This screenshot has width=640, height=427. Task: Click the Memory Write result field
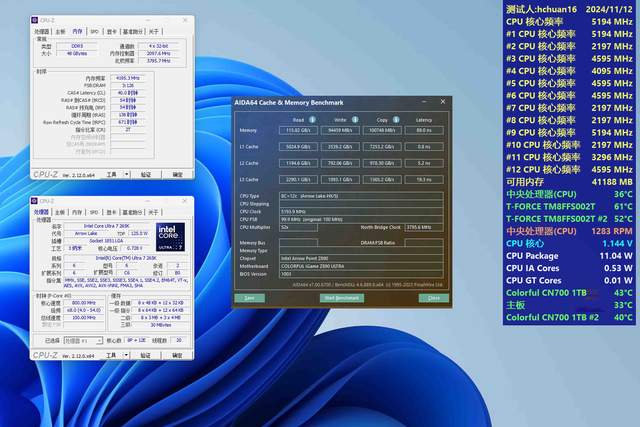(x=340, y=130)
